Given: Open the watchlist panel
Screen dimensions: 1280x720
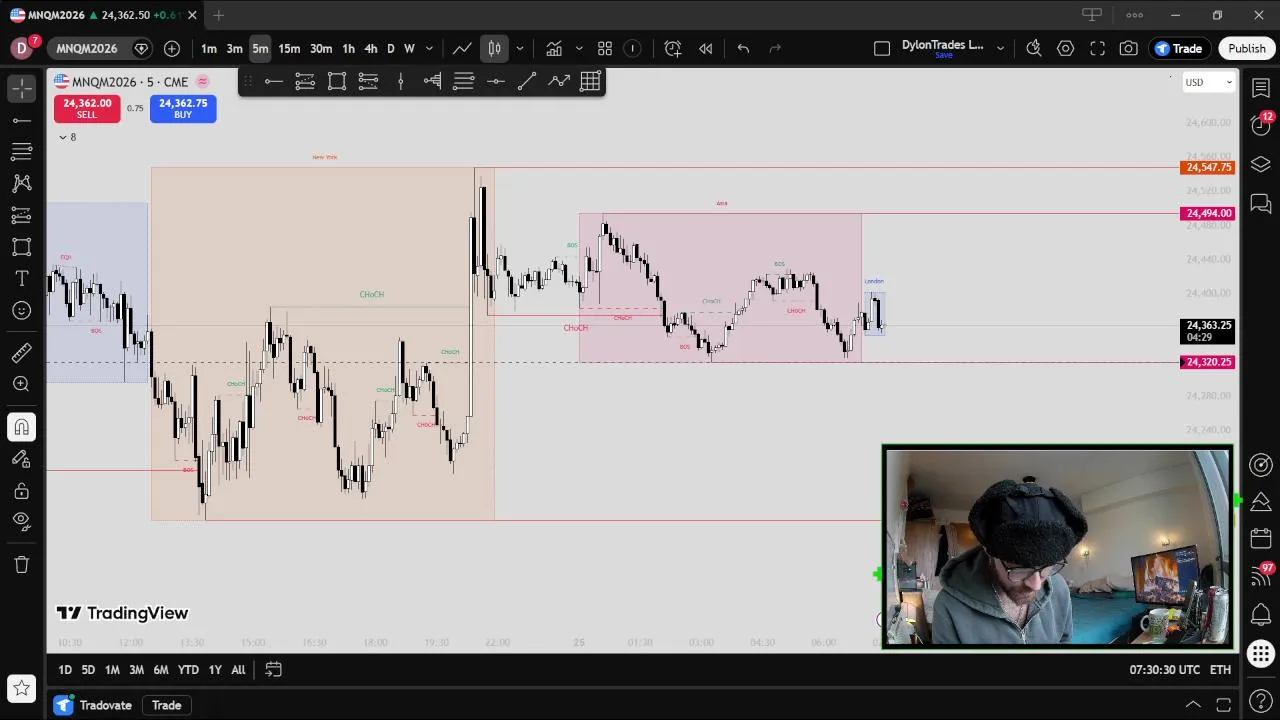Looking at the screenshot, I should click(x=1261, y=88).
